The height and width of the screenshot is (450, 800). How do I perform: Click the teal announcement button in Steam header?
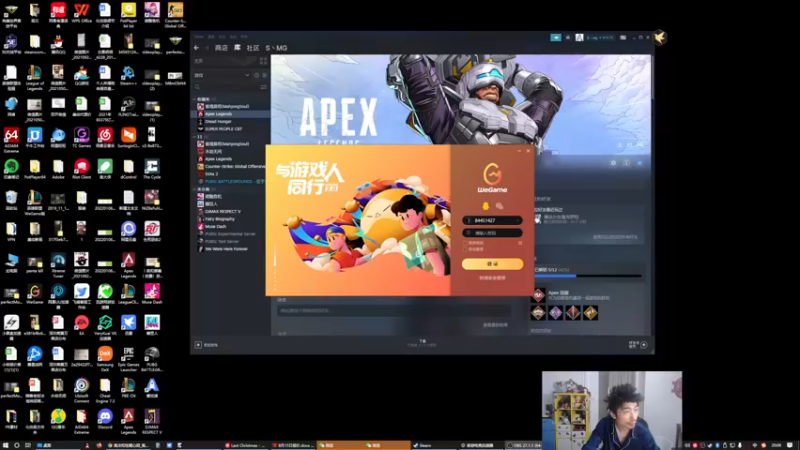coord(556,37)
